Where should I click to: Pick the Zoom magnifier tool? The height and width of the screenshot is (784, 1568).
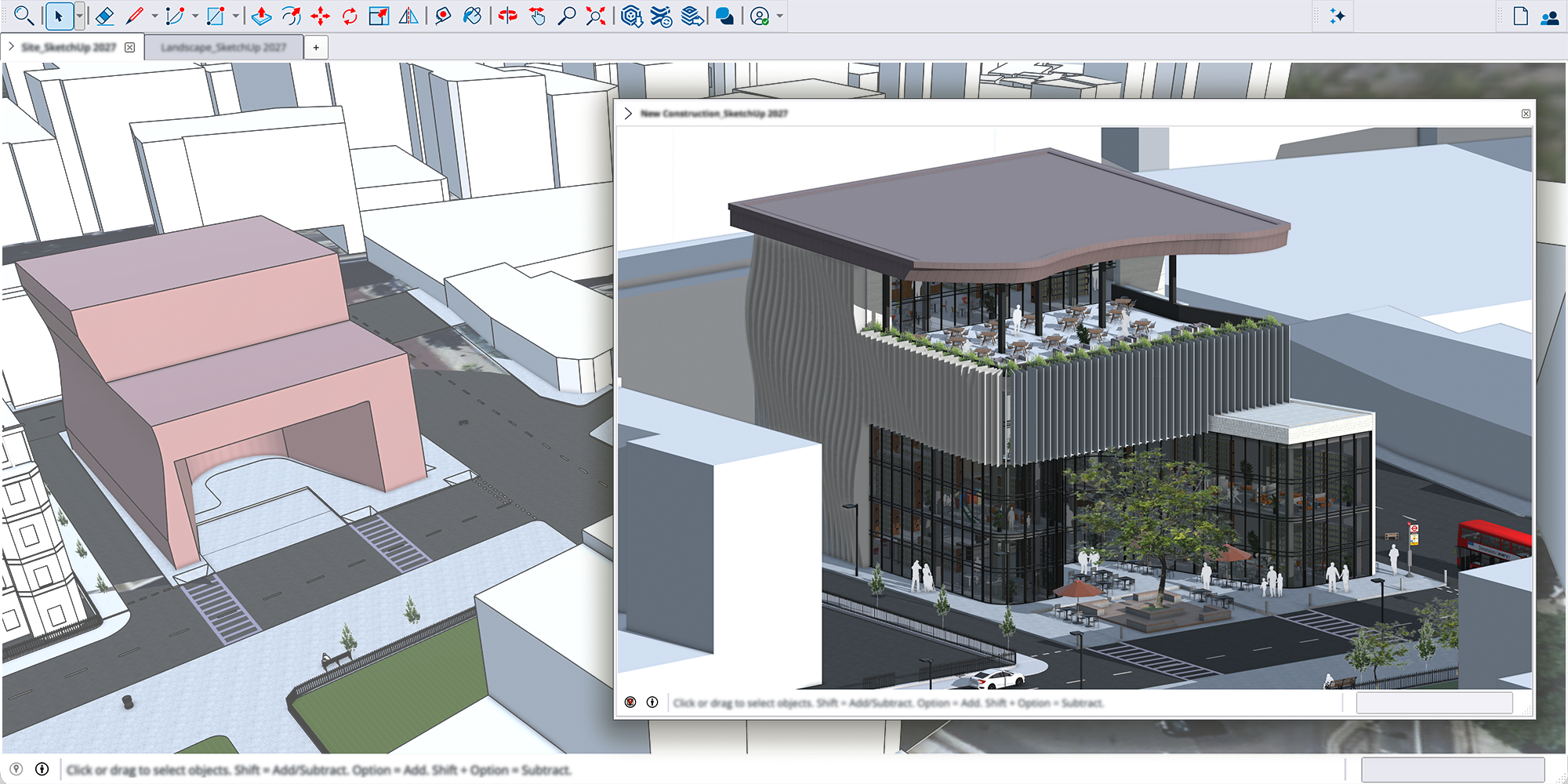[566, 16]
